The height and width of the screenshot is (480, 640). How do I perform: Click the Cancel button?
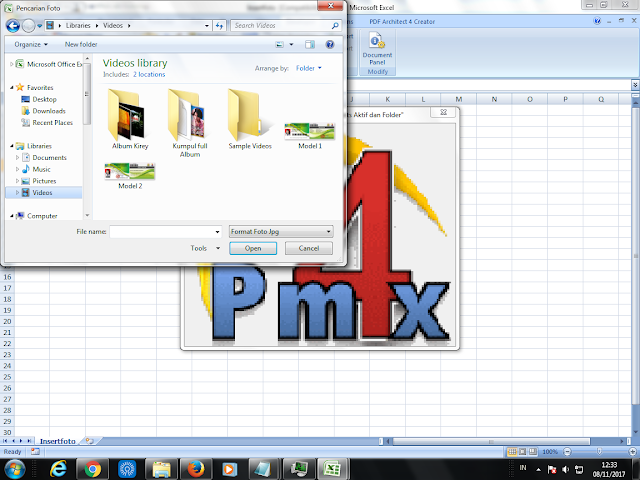pos(309,248)
